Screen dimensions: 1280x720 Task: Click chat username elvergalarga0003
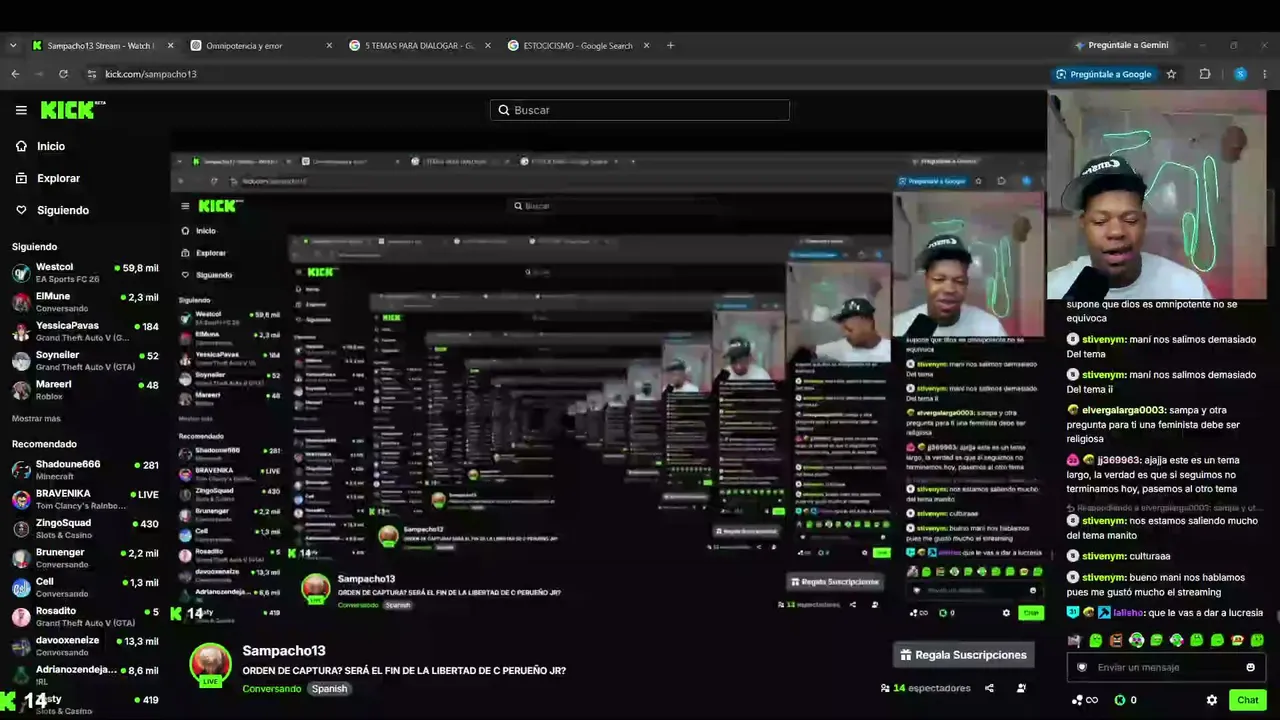pos(1124,410)
